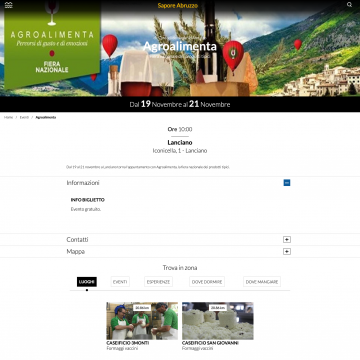Viewport: 360px width, 360px height.
Task: Open the Caseificio 3Monti photo
Action: point(142,321)
